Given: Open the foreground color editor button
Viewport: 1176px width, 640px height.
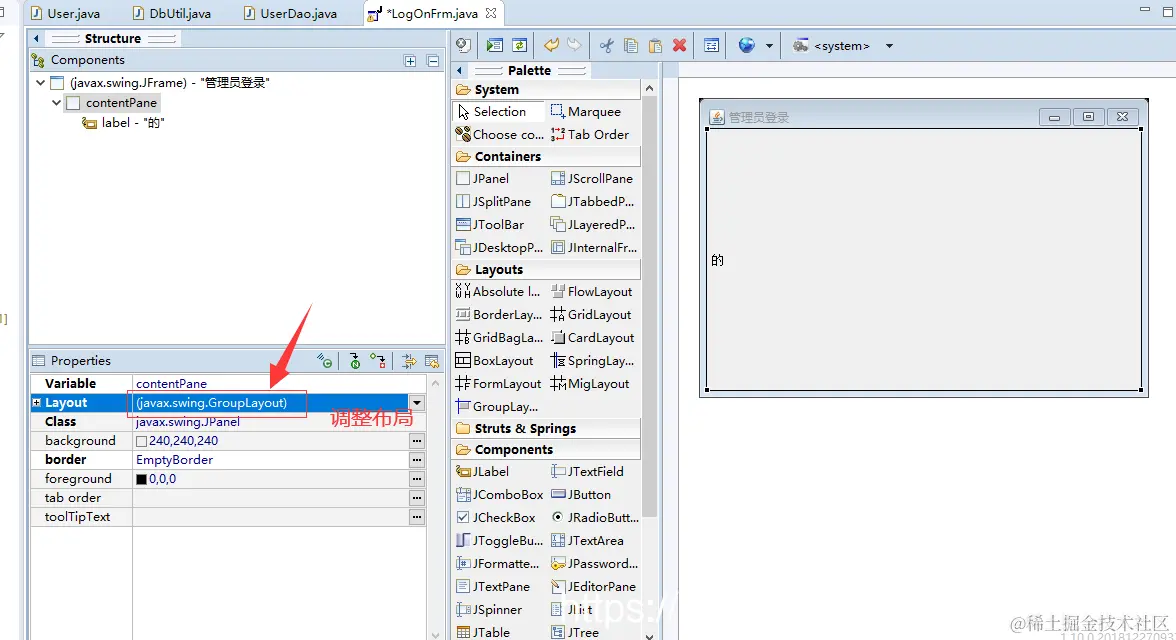Looking at the screenshot, I should point(417,479).
